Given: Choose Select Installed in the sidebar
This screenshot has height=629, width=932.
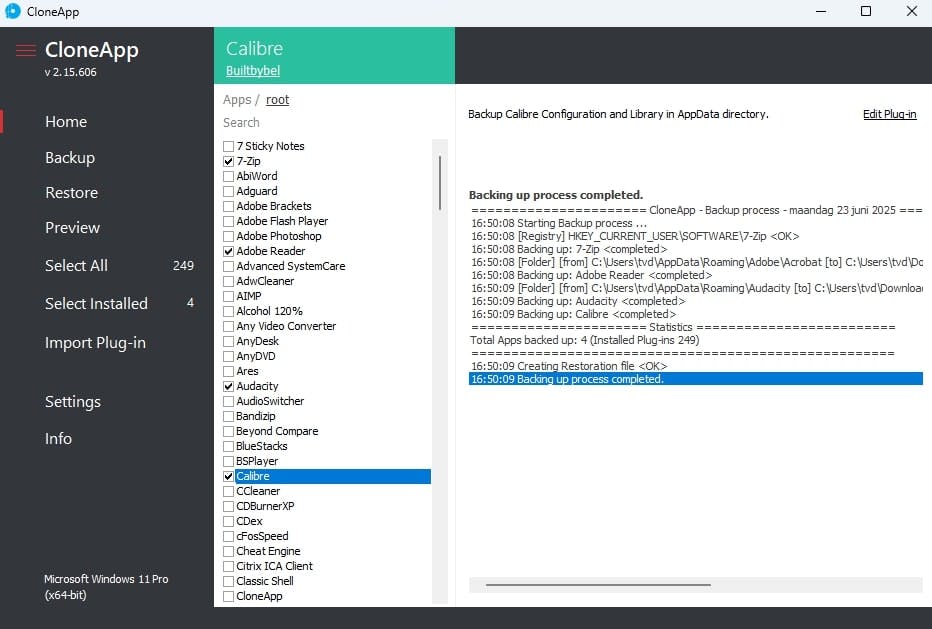Looking at the screenshot, I should [96, 304].
